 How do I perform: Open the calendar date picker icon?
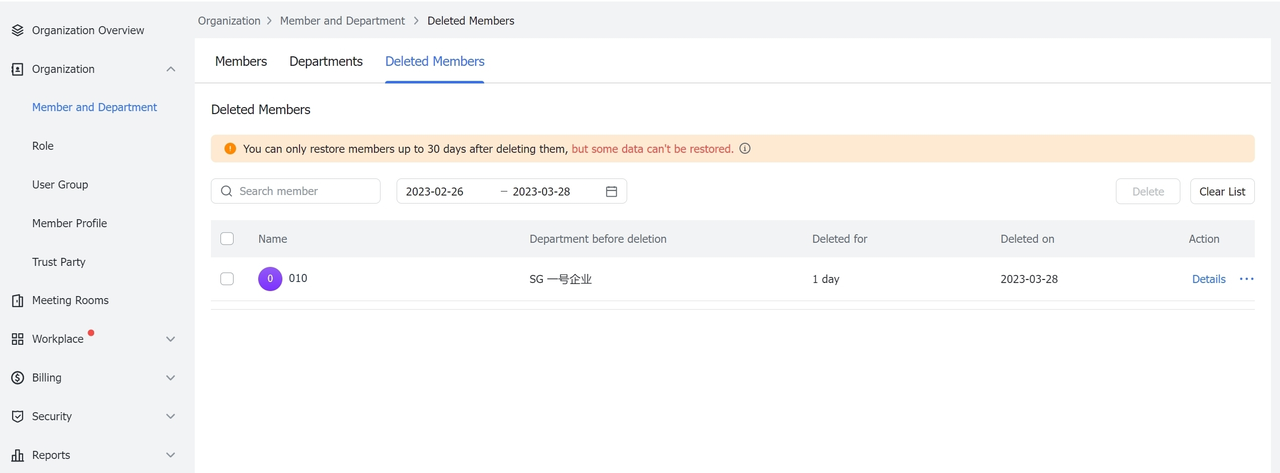(611, 191)
